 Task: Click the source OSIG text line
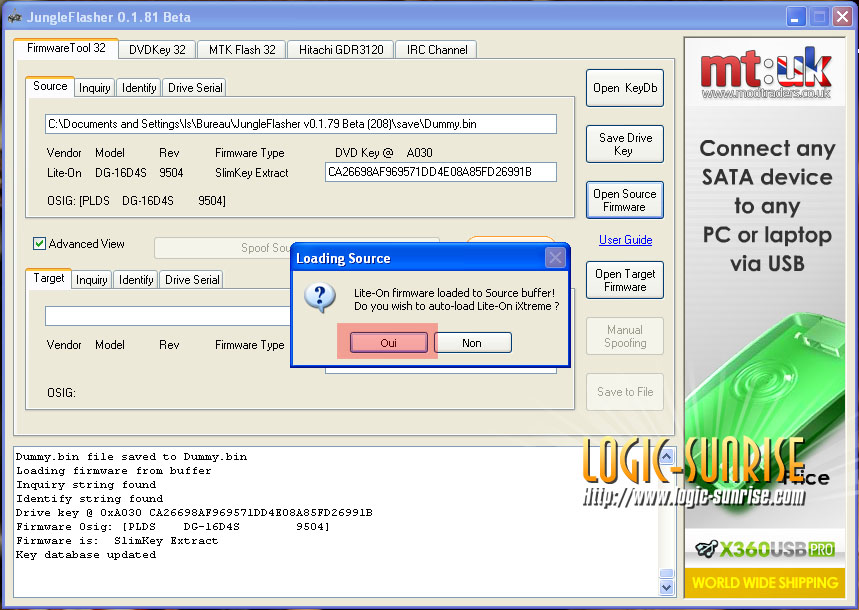(136, 201)
